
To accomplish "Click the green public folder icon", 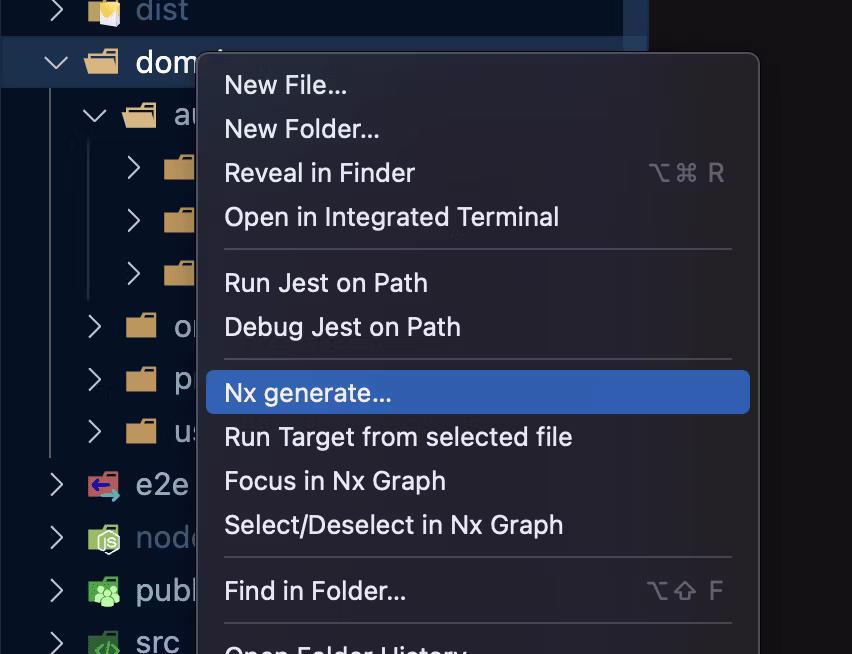I will click(103, 592).
